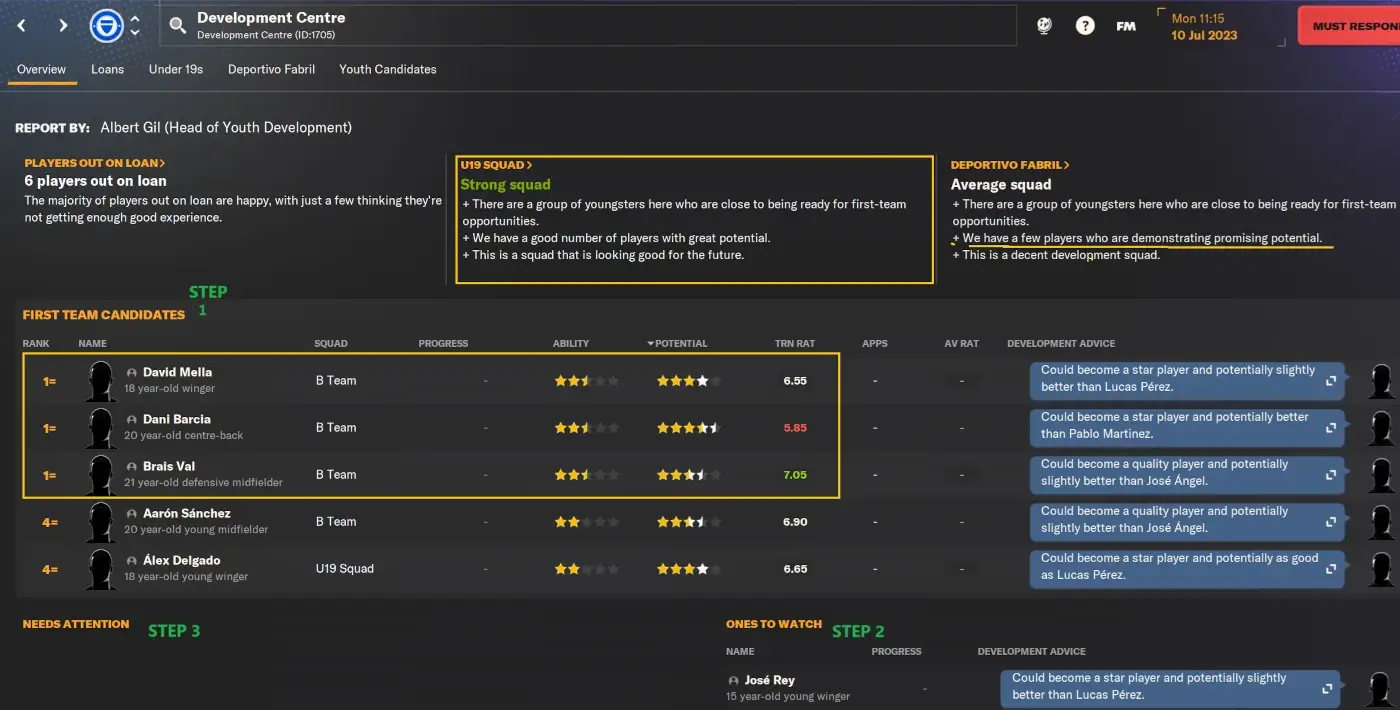The image size is (1400, 710).
Task: Open Brais Val's player profile
Action: (169, 466)
